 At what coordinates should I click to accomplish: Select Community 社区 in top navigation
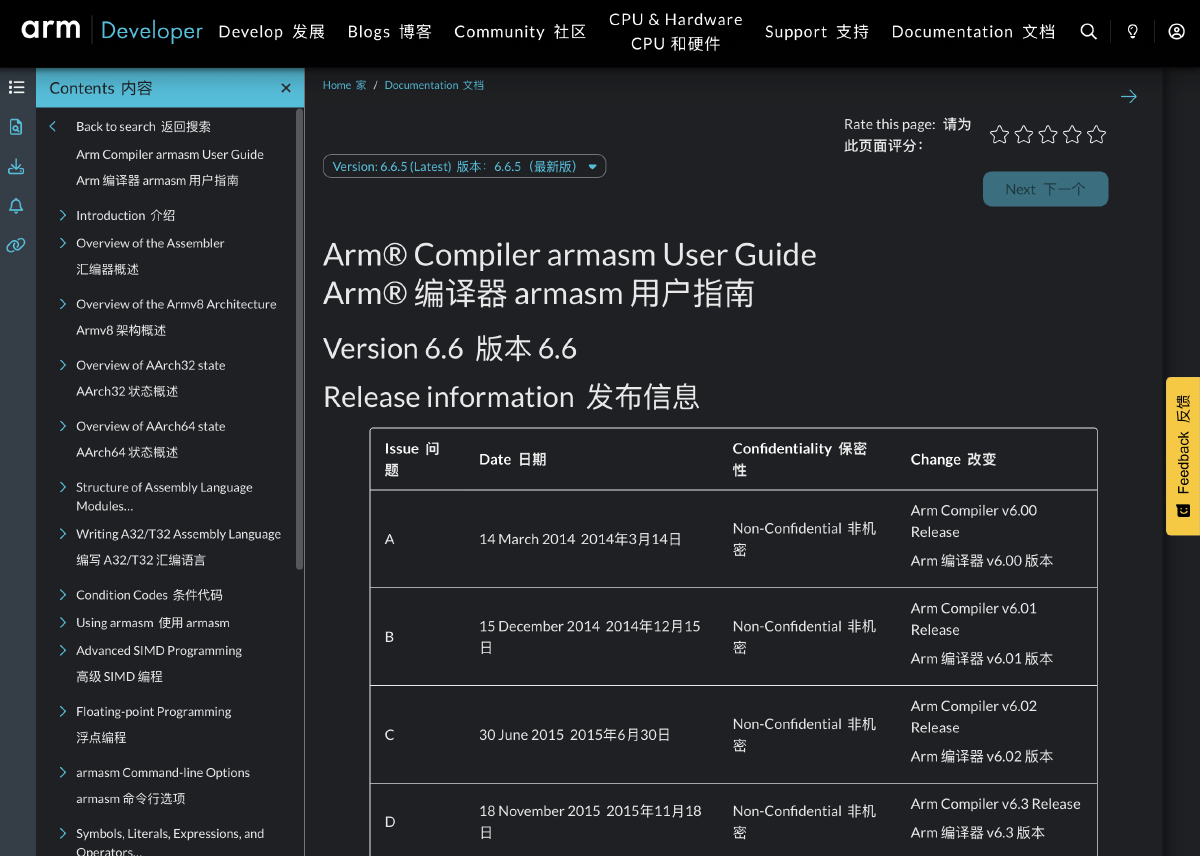coord(519,31)
